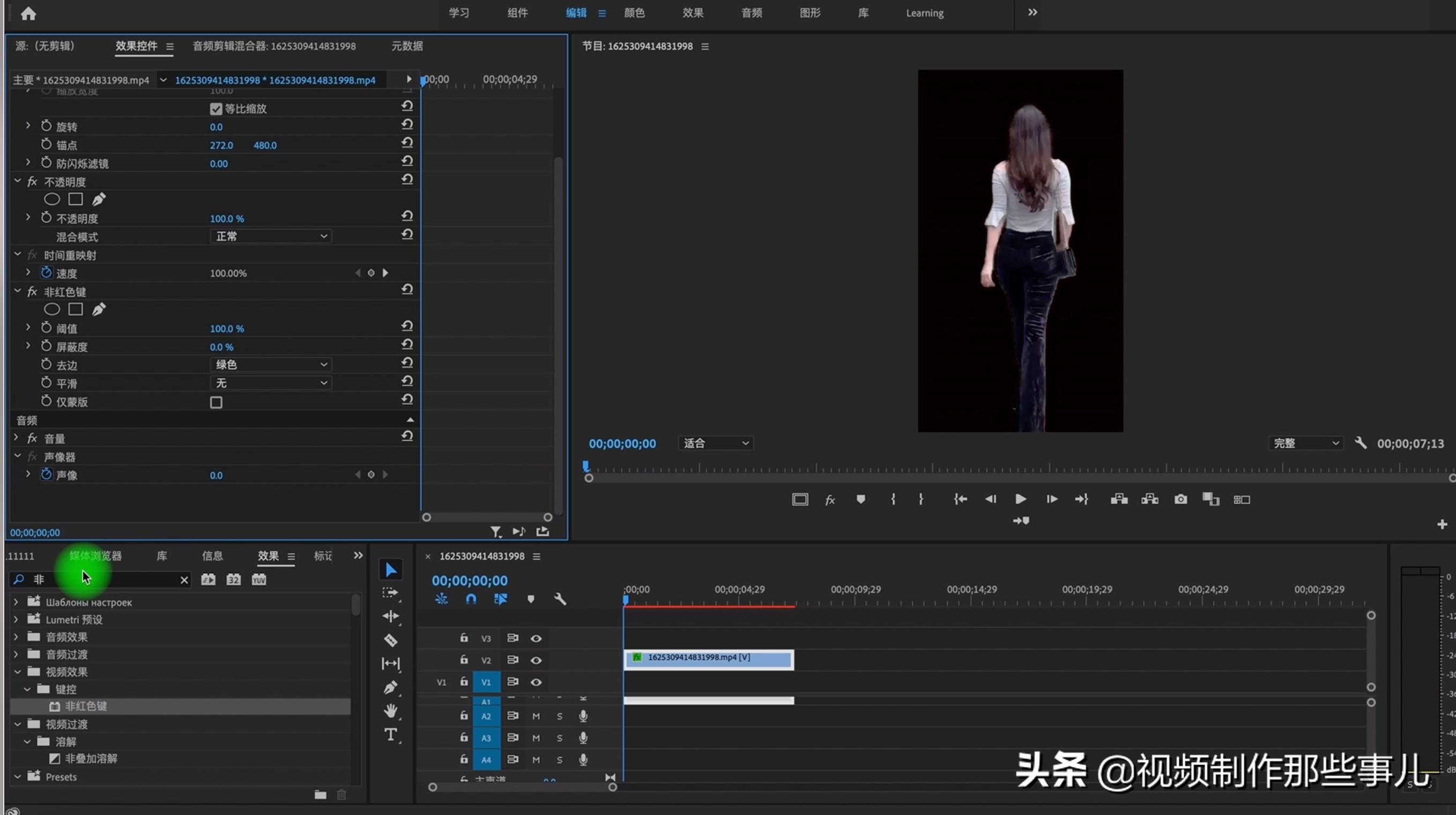This screenshot has height=815, width=1456.
Task: Open the 混合模式 dropdown
Action: pyautogui.click(x=270, y=236)
